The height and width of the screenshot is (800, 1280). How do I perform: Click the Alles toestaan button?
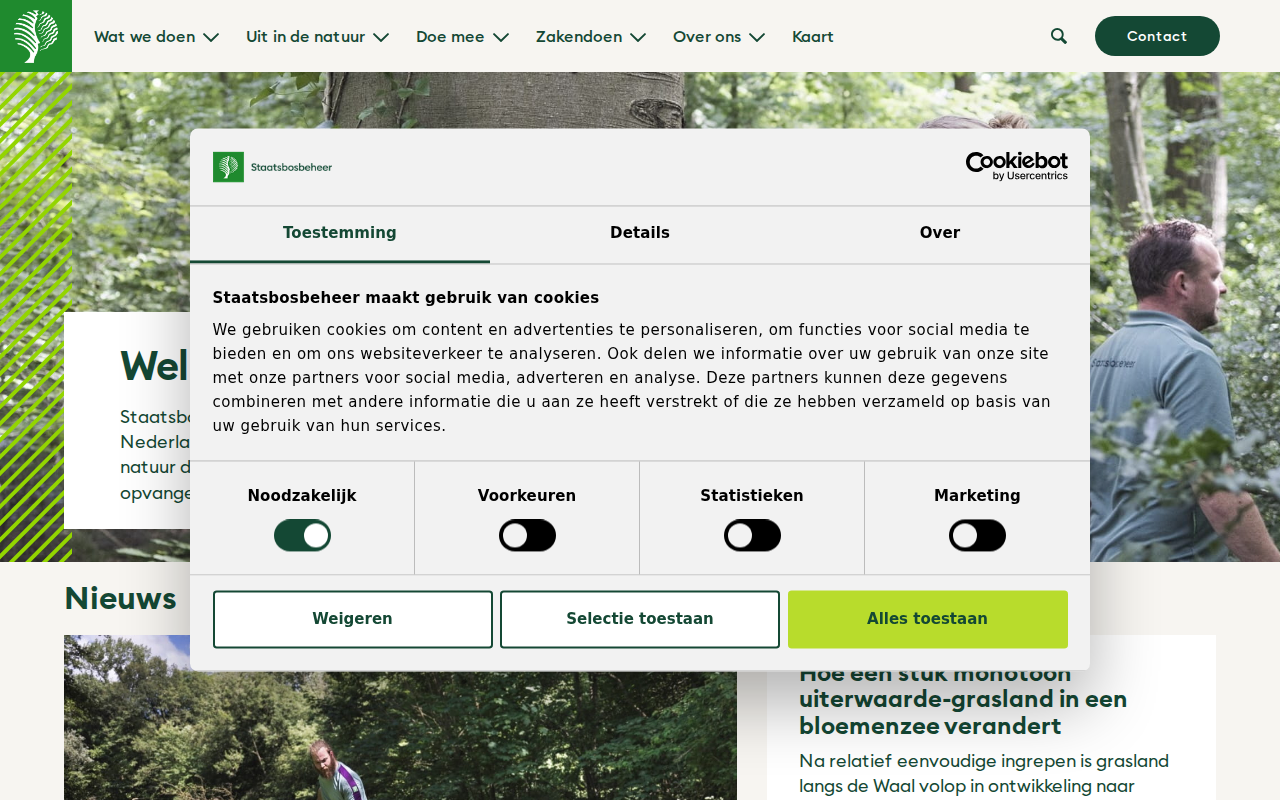[927, 619]
